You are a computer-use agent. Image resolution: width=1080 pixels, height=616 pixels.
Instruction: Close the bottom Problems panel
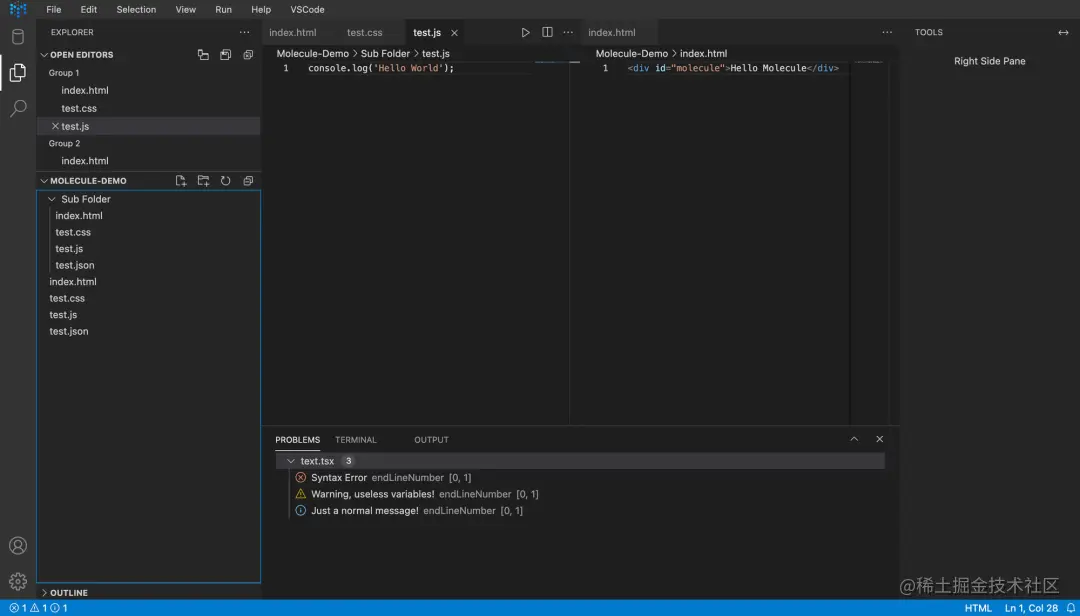[880, 439]
